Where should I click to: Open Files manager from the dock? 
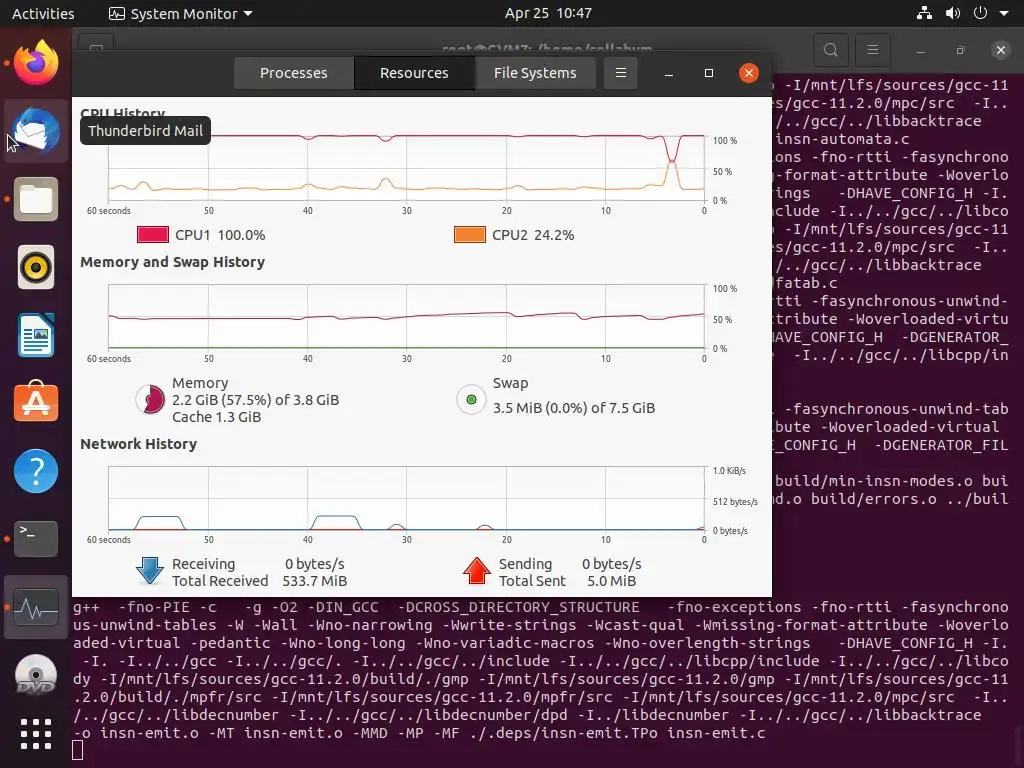pos(36,199)
